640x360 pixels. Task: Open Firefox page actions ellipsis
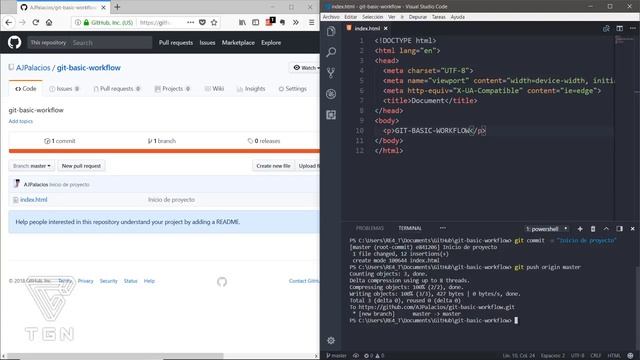(190, 22)
